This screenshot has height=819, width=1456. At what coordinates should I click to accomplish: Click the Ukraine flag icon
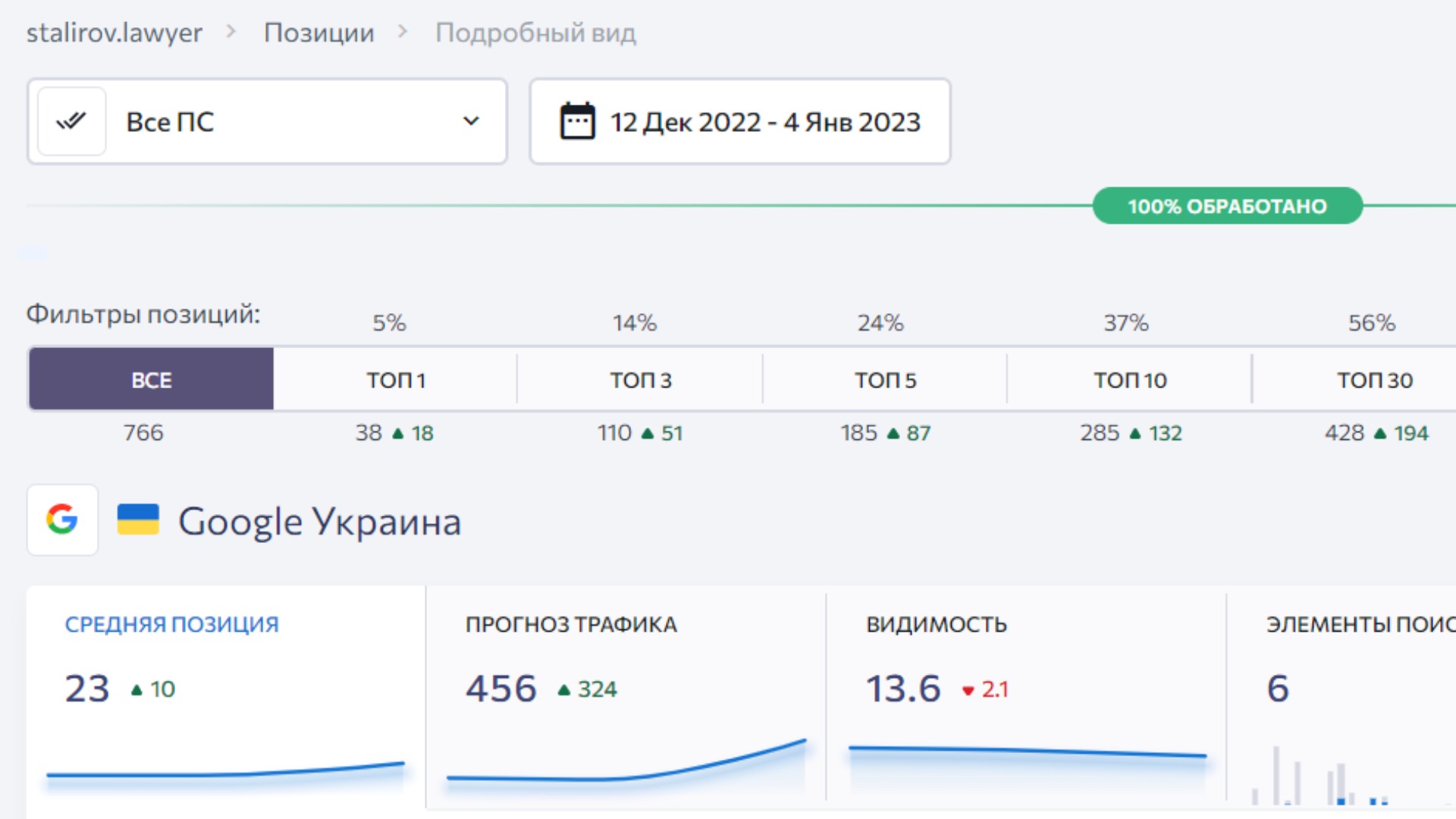point(138,519)
